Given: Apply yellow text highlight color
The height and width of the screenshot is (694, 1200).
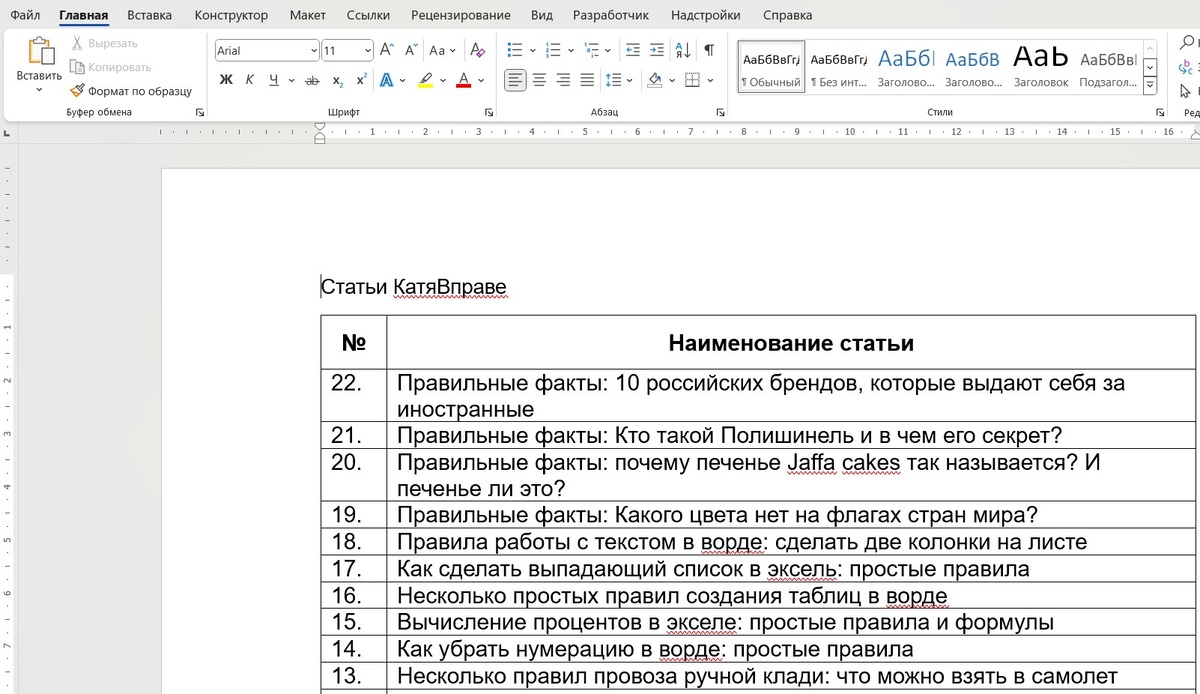Looking at the screenshot, I should (425, 80).
